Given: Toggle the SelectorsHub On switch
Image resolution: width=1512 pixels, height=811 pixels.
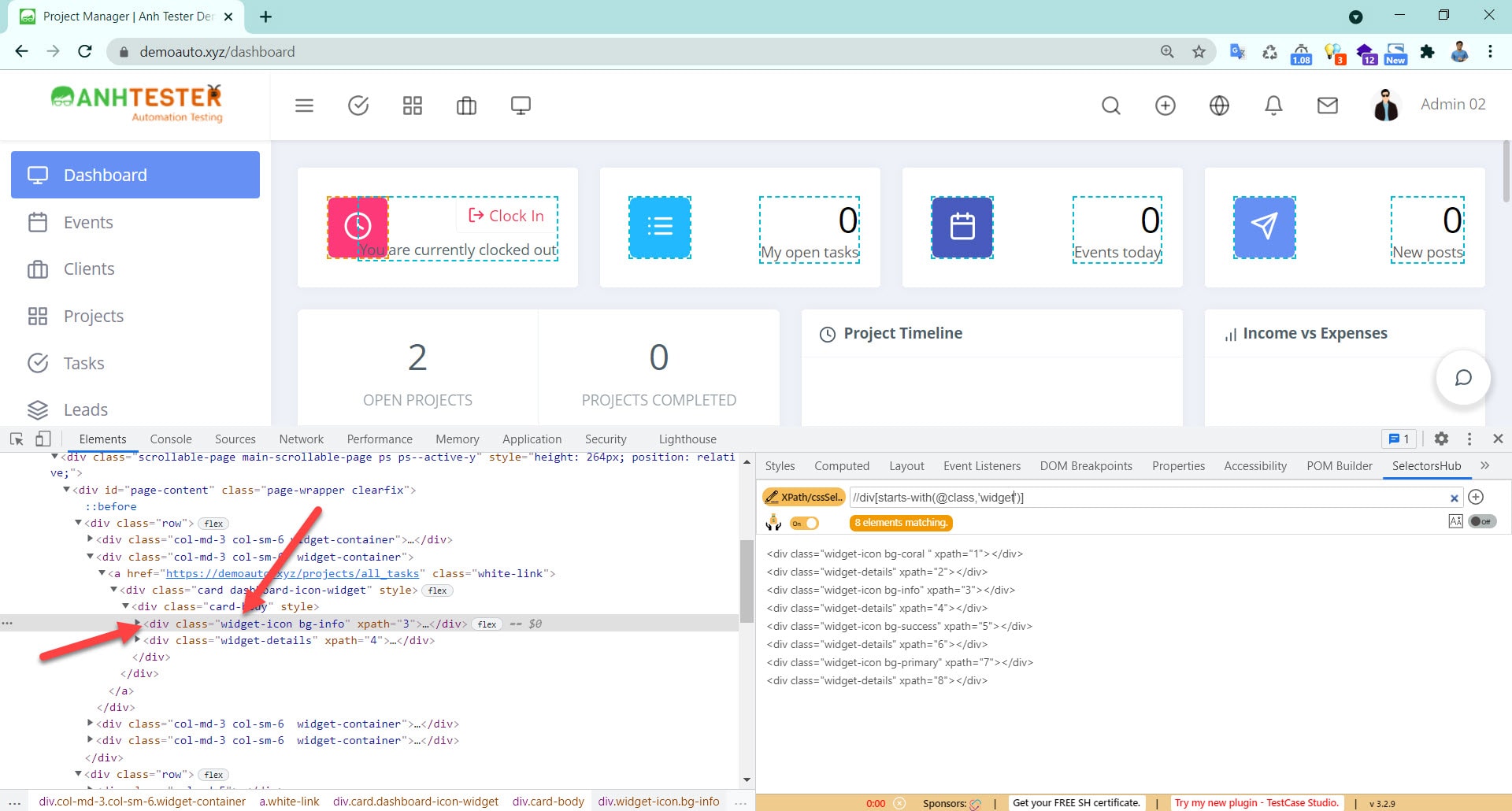Looking at the screenshot, I should [805, 523].
